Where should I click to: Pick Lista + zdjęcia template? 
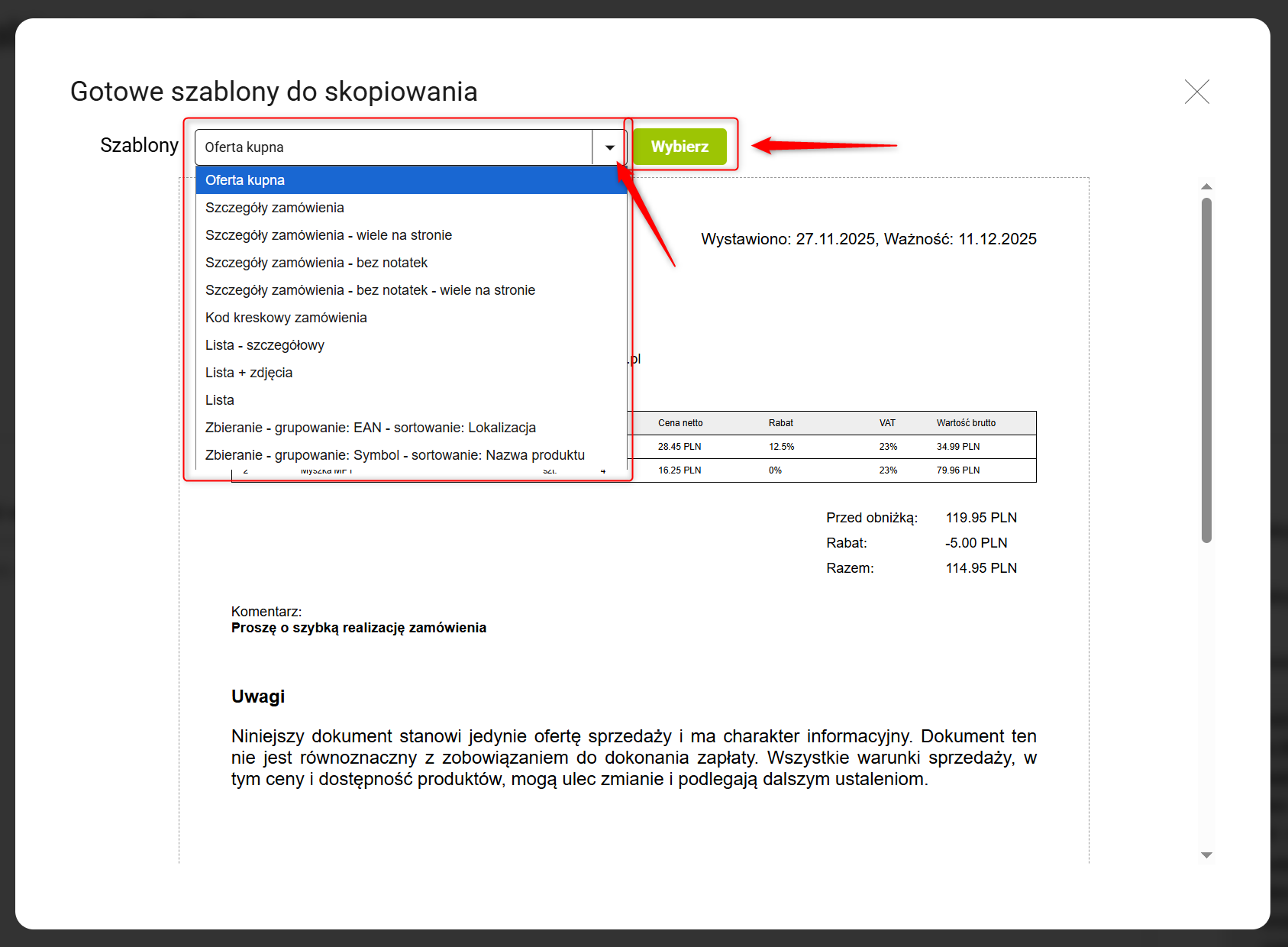tap(249, 373)
